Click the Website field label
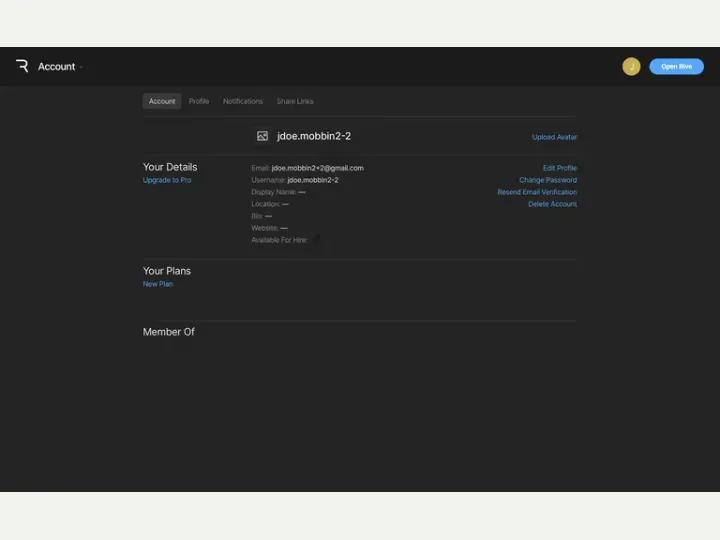The height and width of the screenshot is (540, 720). (264, 228)
